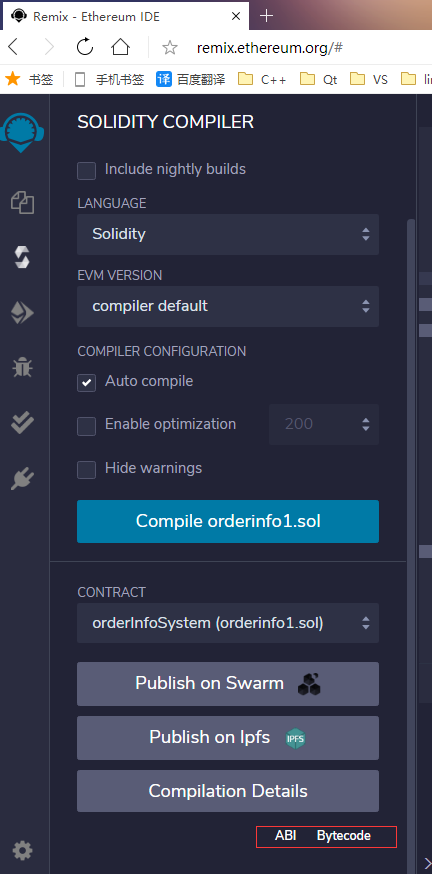Viewport: 432px width, 874px height.
Task: Copy the ABI to clipboard
Action: [x=285, y=836]
